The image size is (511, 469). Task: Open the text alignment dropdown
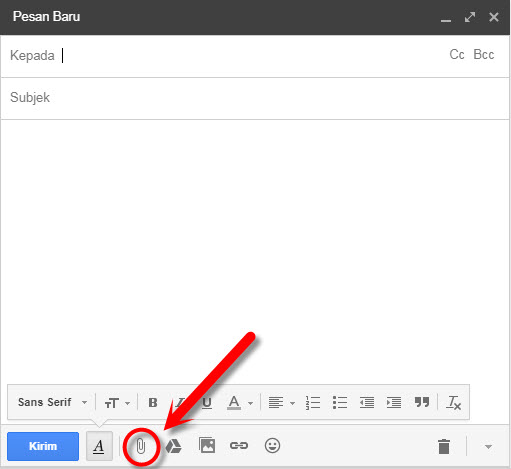[x=281, y=403]
